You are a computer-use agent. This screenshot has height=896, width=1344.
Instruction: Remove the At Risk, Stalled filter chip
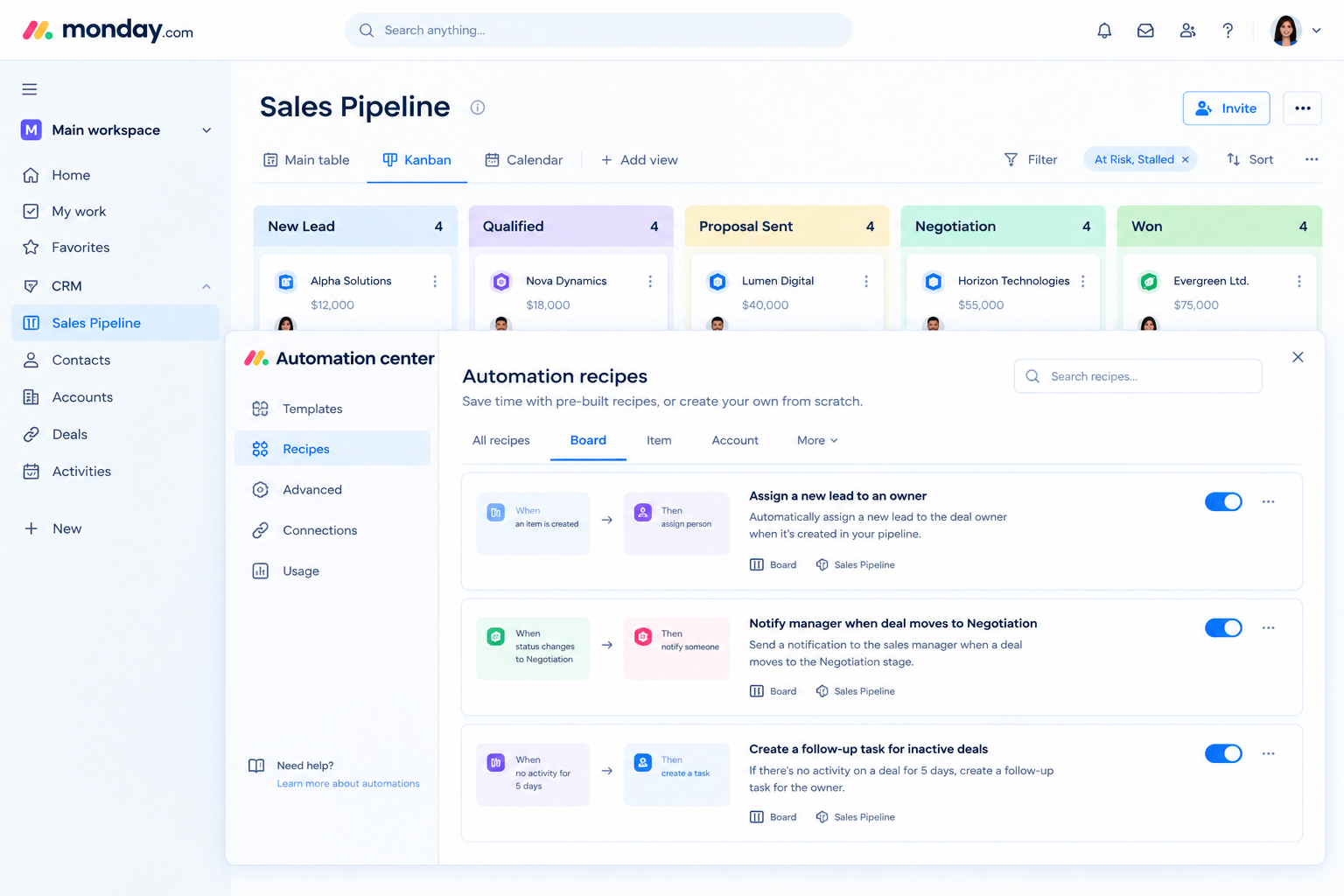(x=1186, y=159)
